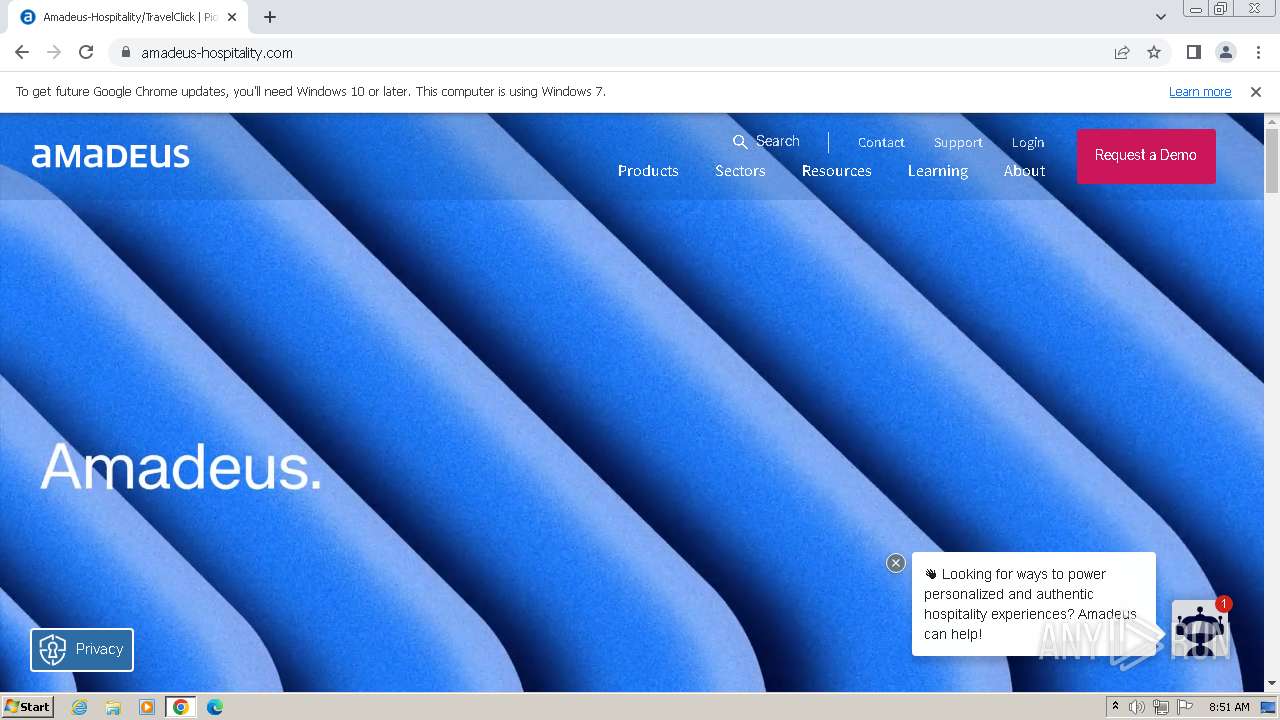
Task: Click the Privacy button
Action: pos(82,650)
